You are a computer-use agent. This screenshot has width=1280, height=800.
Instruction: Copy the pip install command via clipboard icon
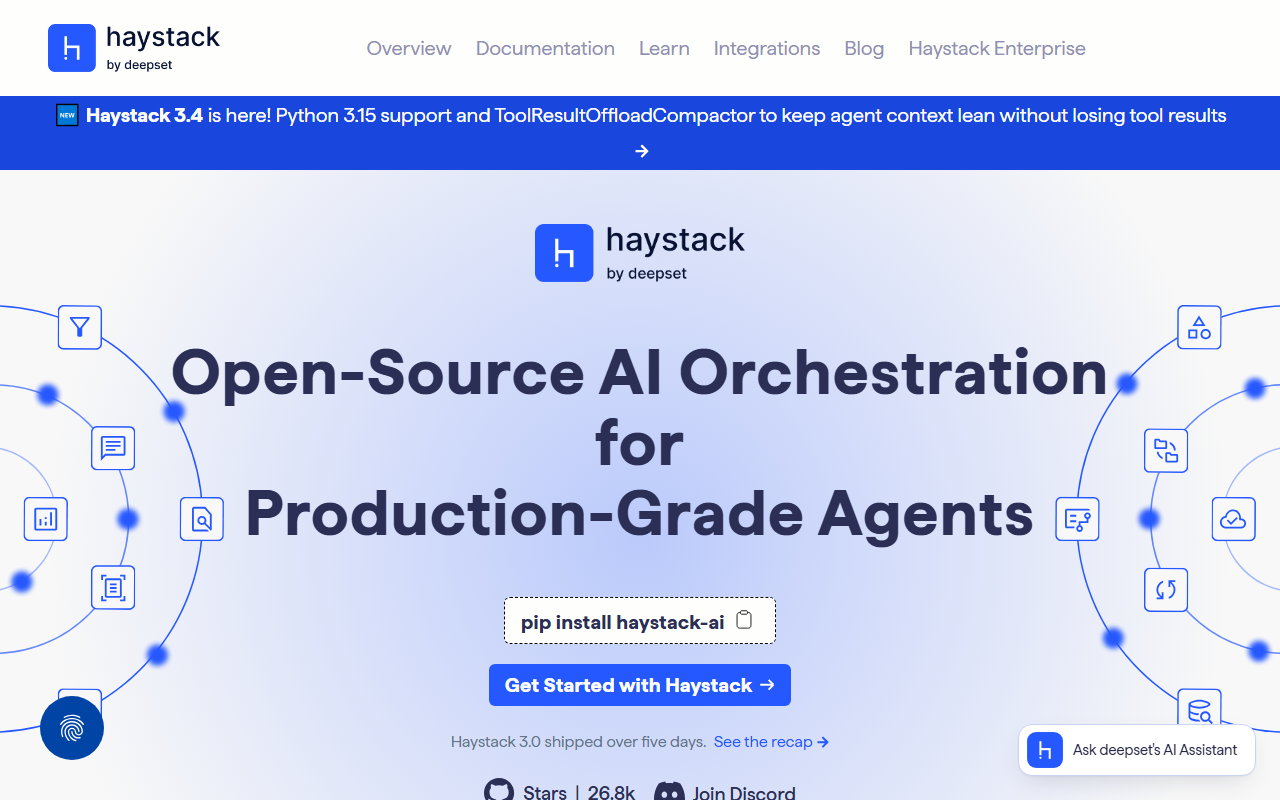pos(744,620)
